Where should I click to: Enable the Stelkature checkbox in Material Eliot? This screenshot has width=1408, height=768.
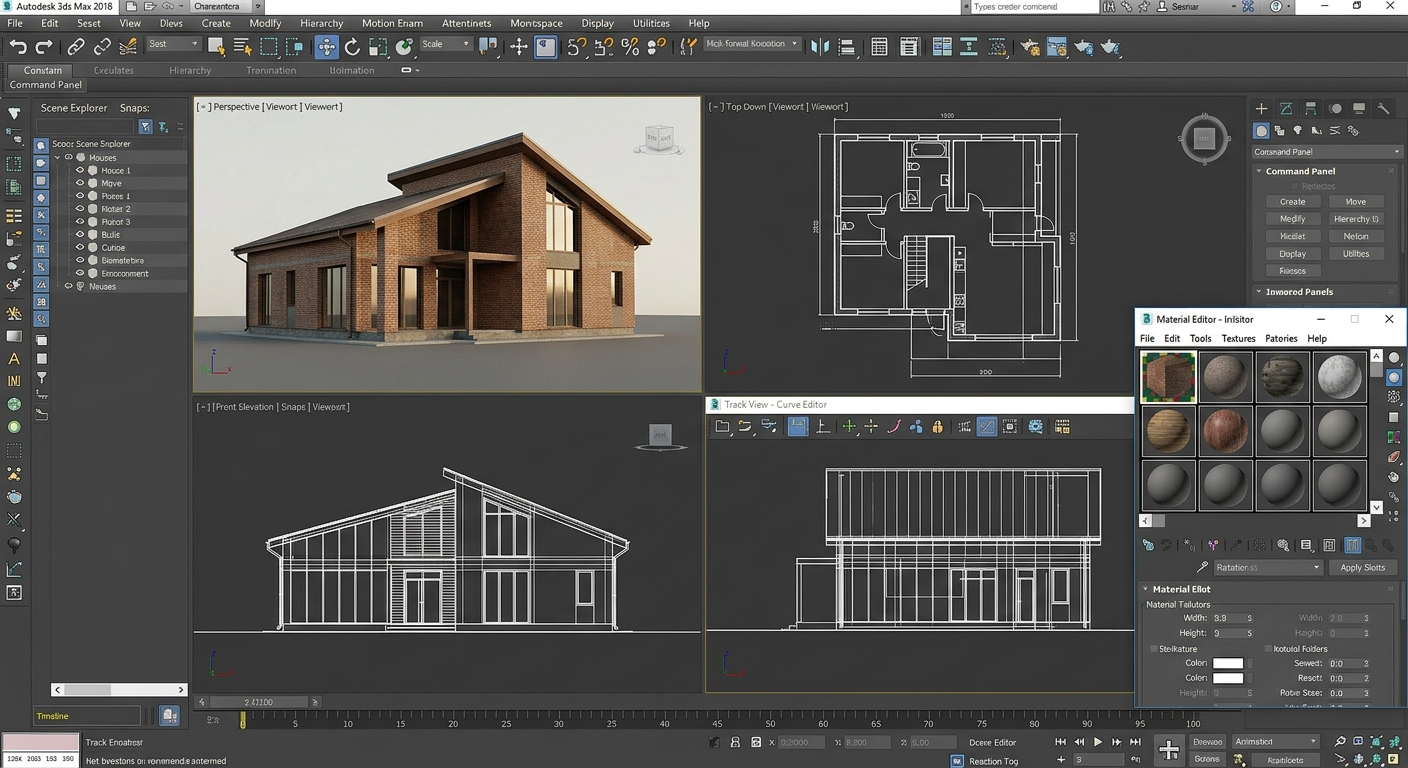1153,648
